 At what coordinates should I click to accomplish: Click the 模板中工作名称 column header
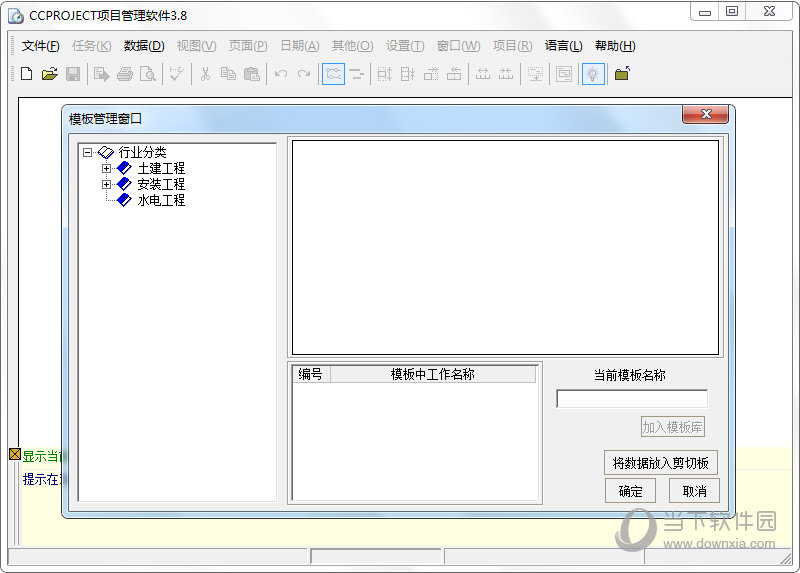[x=433, y=374]
